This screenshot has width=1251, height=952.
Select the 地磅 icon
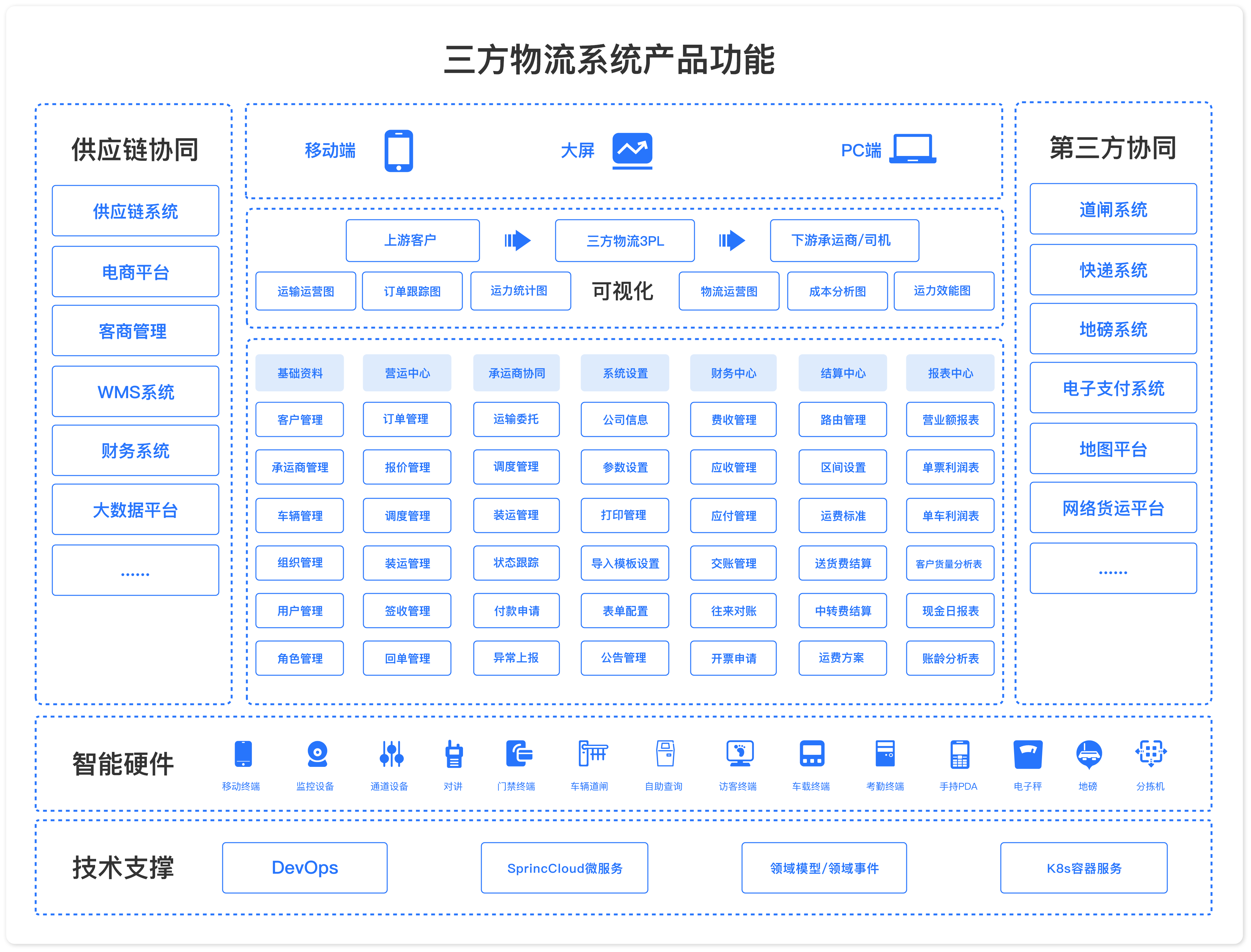pos(1089,755)
